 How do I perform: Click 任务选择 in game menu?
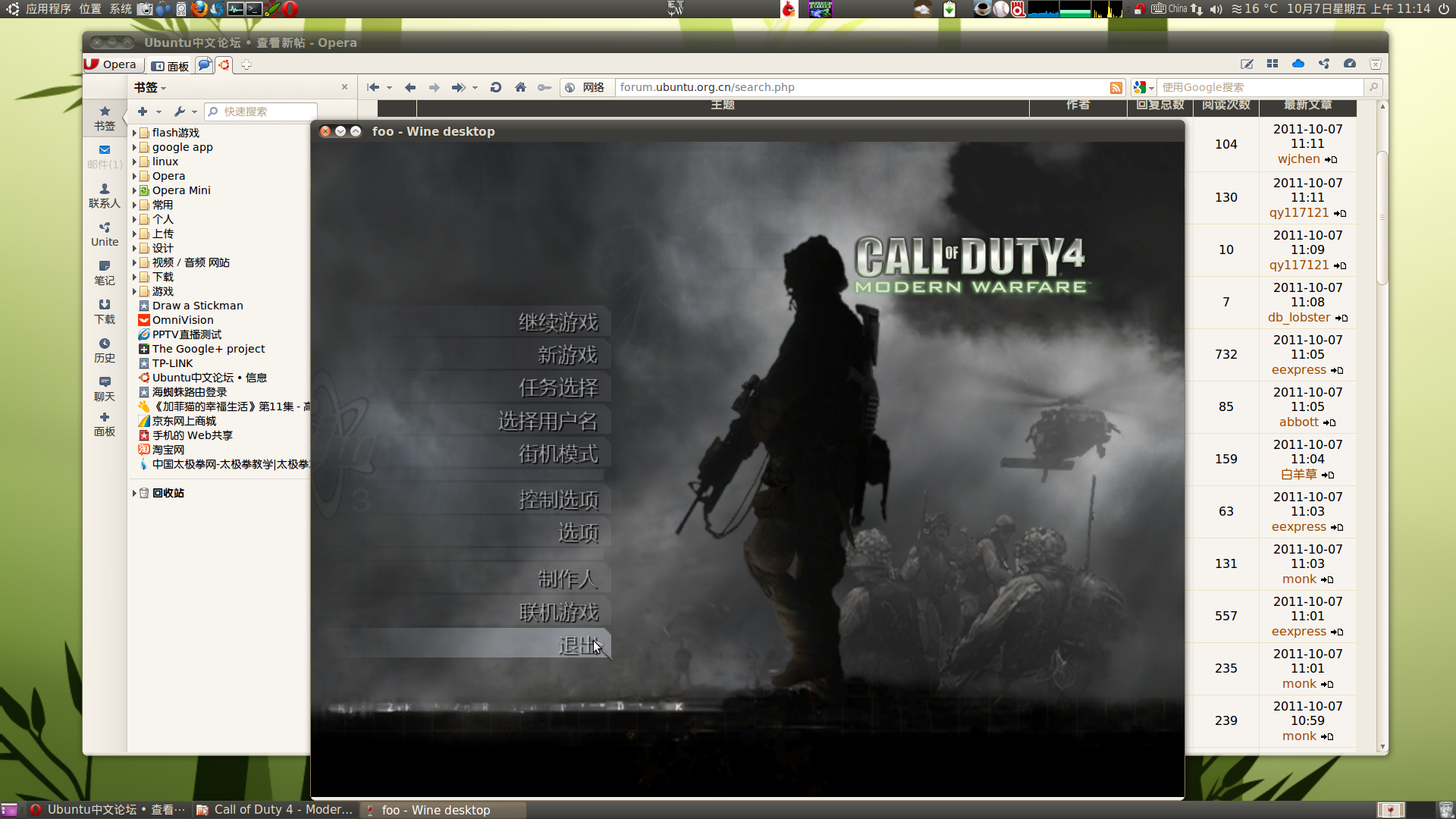(x=558, y=388)
